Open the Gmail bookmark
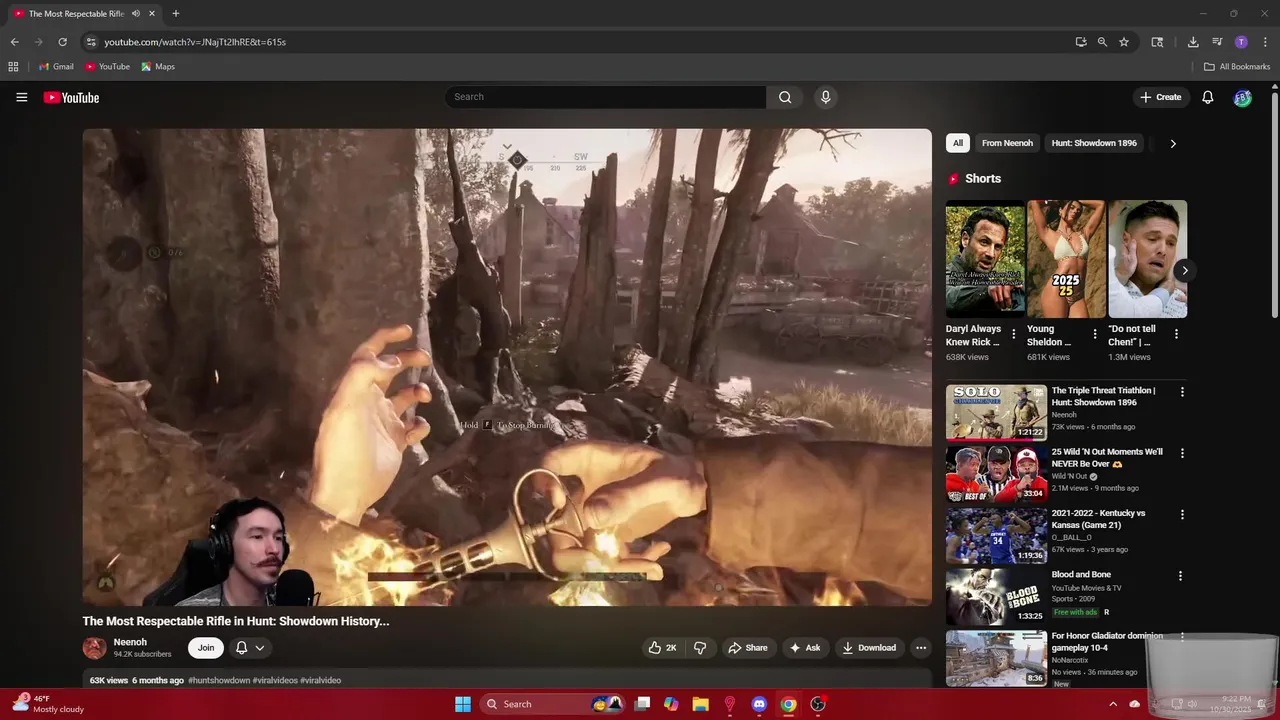Image resolution: width=1280 pixels, height=720 pixels. coord(56,67)
